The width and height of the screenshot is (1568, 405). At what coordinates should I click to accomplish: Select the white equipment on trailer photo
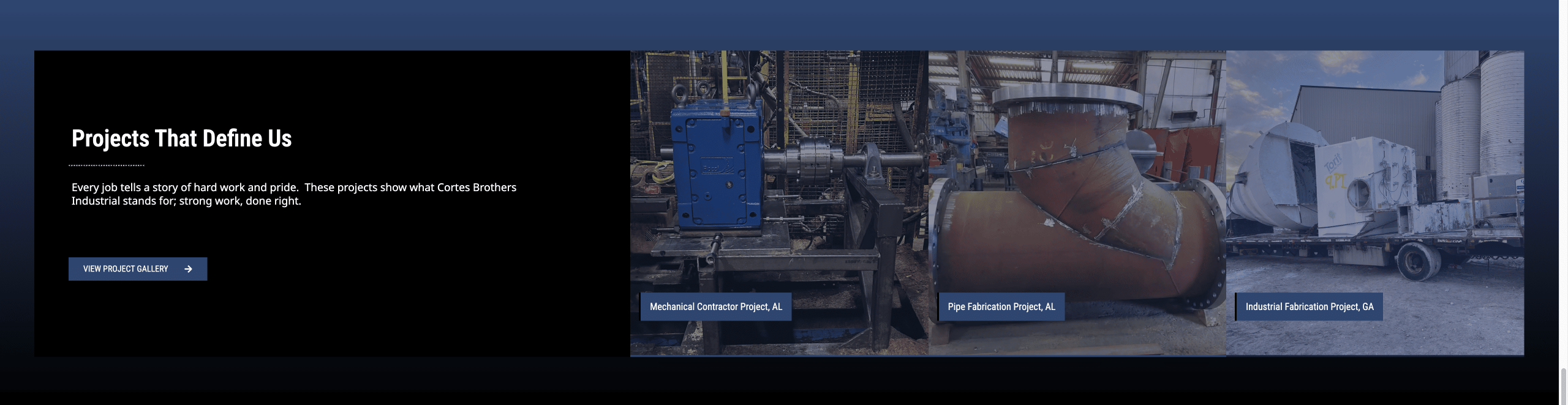(1375, 203)
